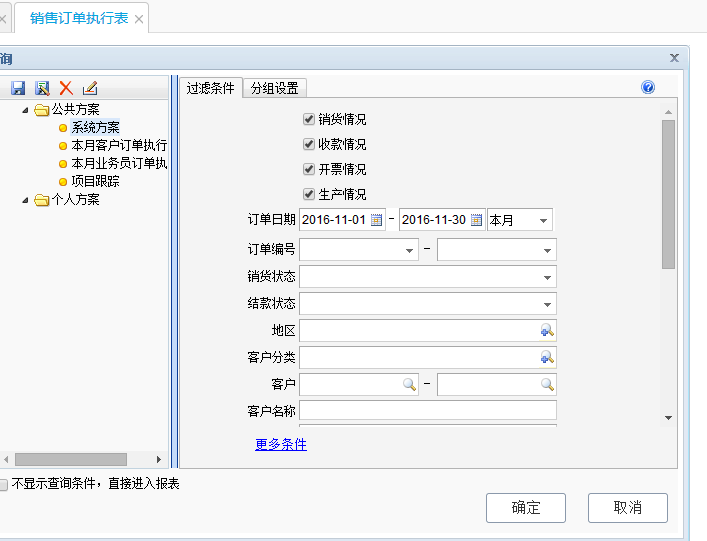Screen dimensions: 707x541
Task: Switch to the 分组设置 tab
Action: tap(275, 88)
